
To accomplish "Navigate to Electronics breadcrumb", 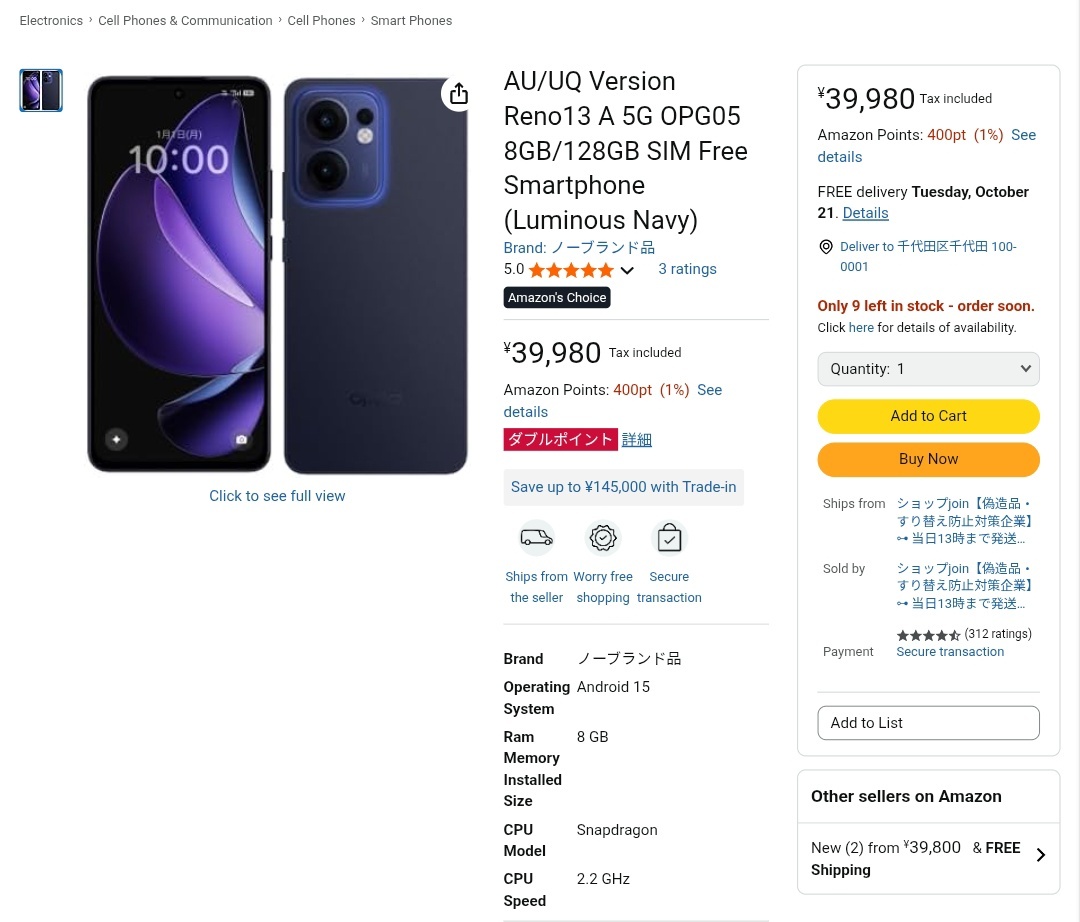I will point(51,20).
